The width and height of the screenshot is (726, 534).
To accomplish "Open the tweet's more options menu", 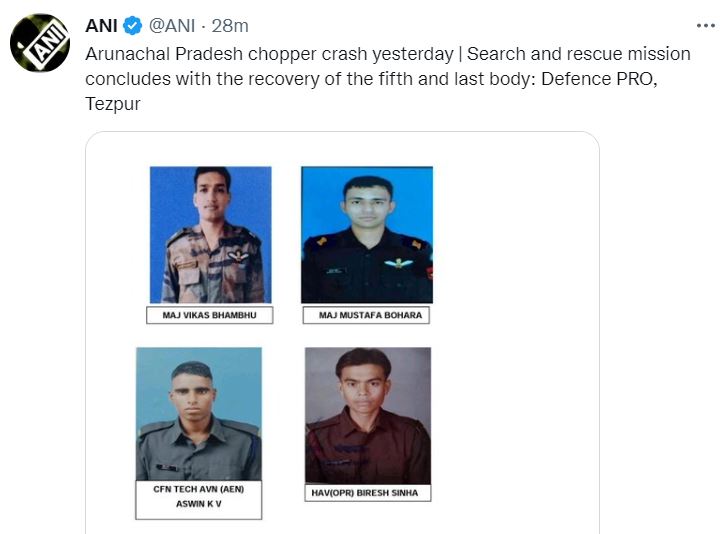I will click(705, 23).
